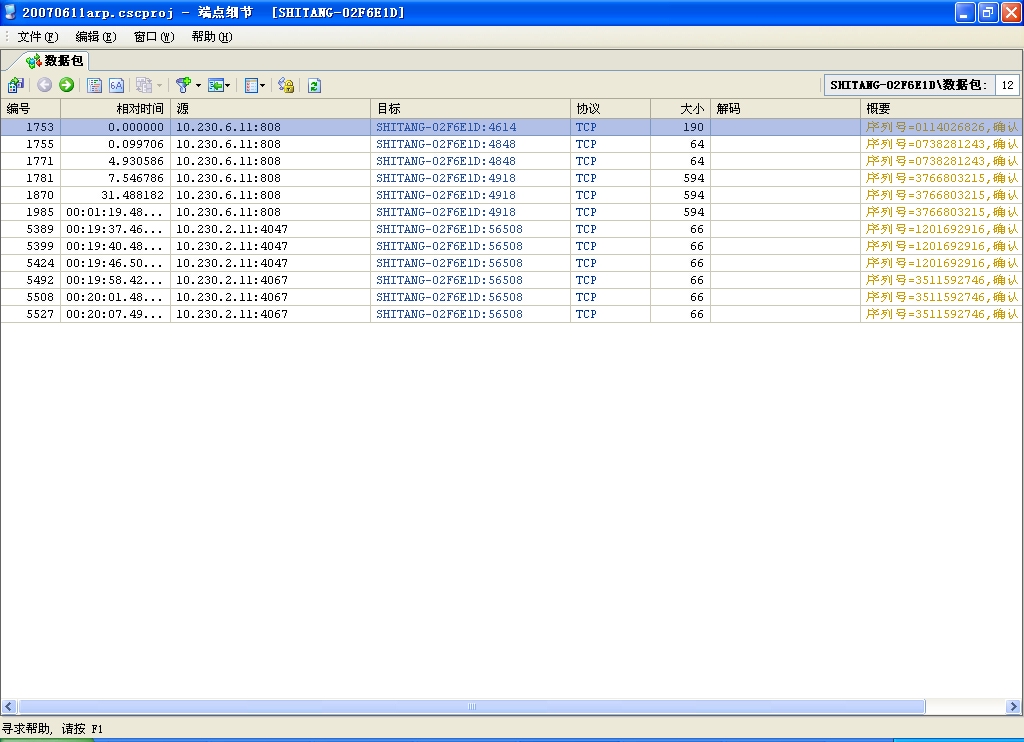Click the 大小 column header

pyautogui.click(x=680, y=108)
